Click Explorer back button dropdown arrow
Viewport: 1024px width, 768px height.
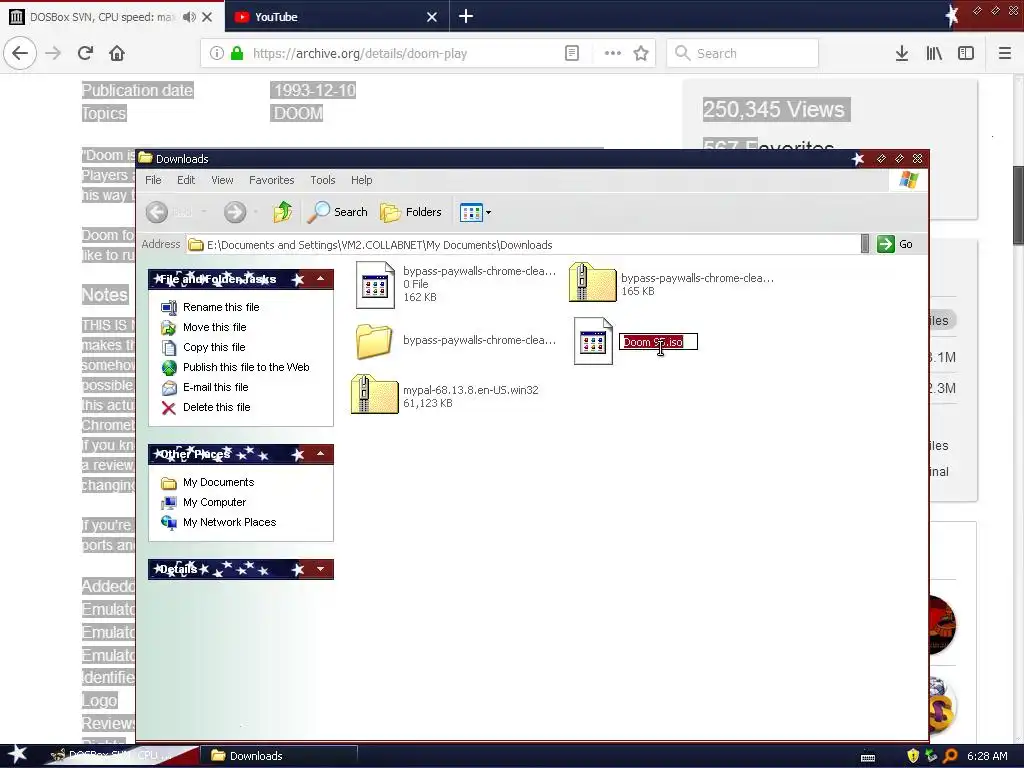click(x=204, y=212)
